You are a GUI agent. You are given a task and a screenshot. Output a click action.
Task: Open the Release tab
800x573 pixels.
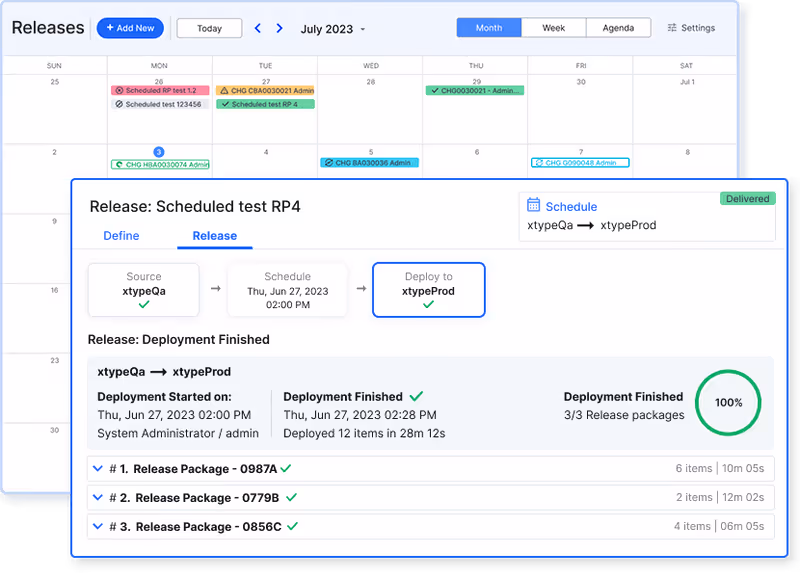tap(215, 236)
